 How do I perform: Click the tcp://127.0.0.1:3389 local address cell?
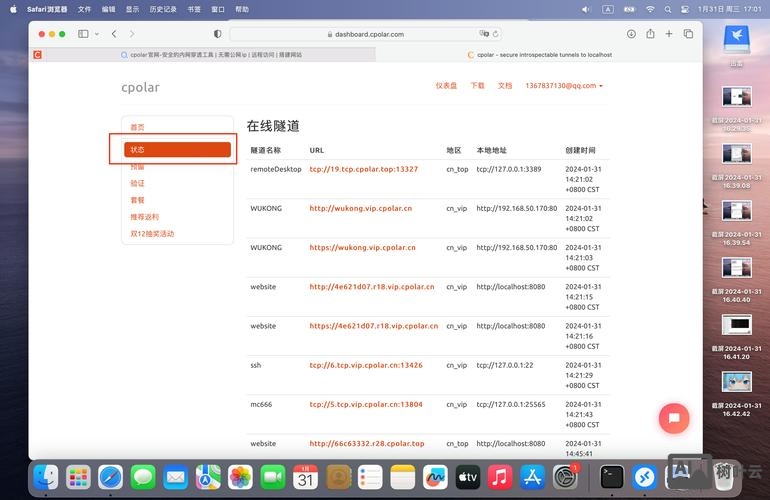(509, 169)
